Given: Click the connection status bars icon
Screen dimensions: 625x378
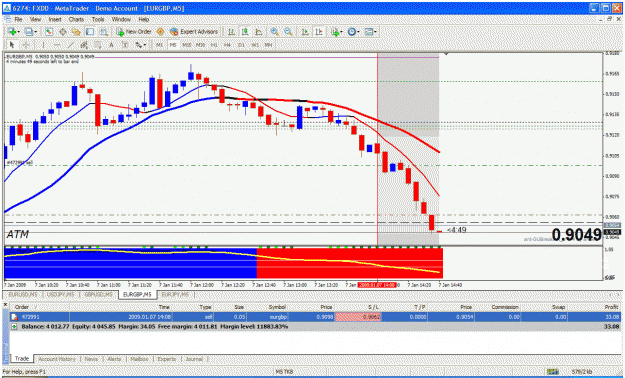Looking at the screenshot, I should point(552,372).
